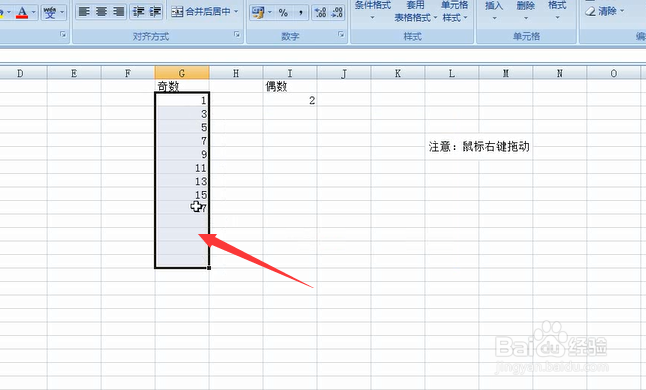This screenshot has width=646, height=390.
Task: Select the cell with value 5
Action: (182, 127)
